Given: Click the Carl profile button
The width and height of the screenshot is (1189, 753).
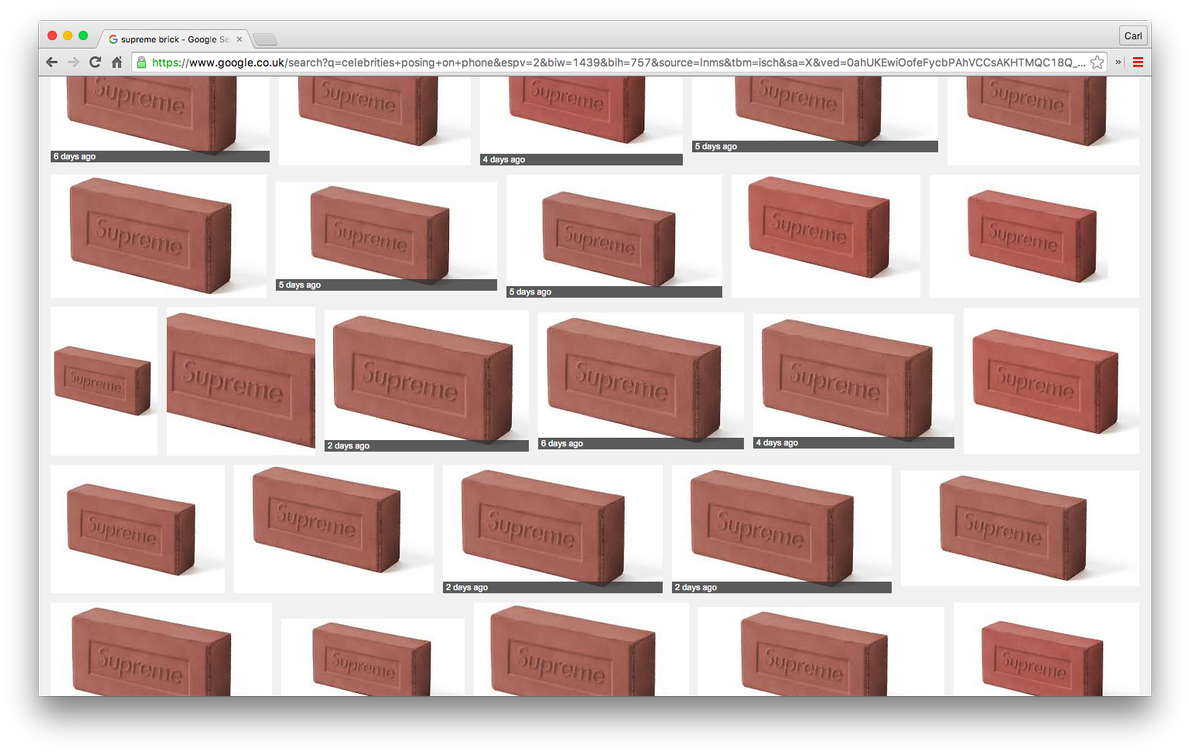Looking at the screenshot, I should pyautogui.click(x=1132, y=35).
